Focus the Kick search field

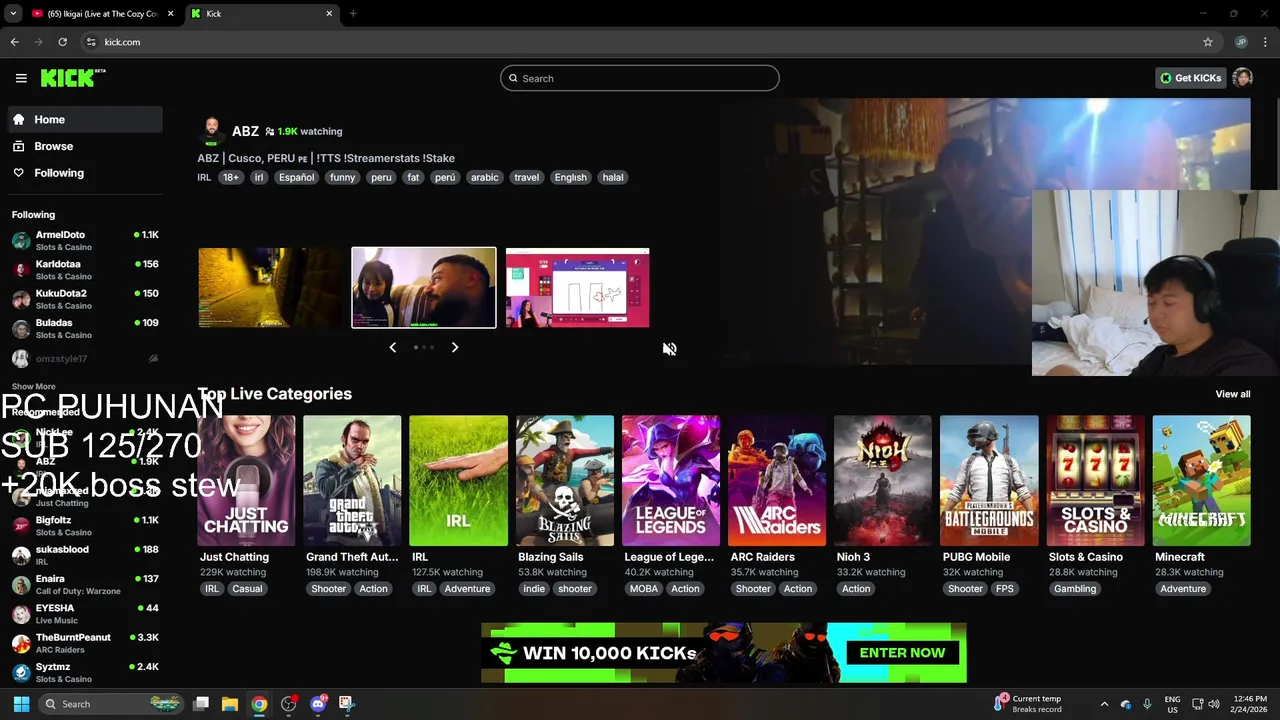tap(640, 78)
